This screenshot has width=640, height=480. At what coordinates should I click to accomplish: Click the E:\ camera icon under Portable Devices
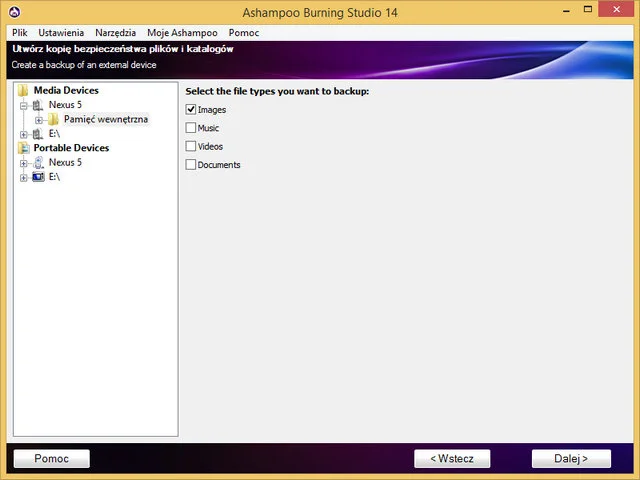[x=38, y=177]
